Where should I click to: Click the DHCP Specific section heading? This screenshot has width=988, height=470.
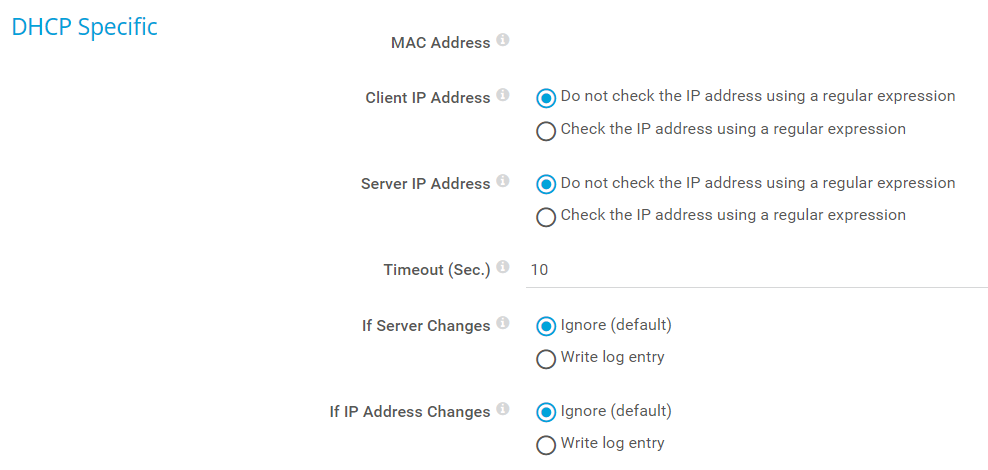[84, 27]
